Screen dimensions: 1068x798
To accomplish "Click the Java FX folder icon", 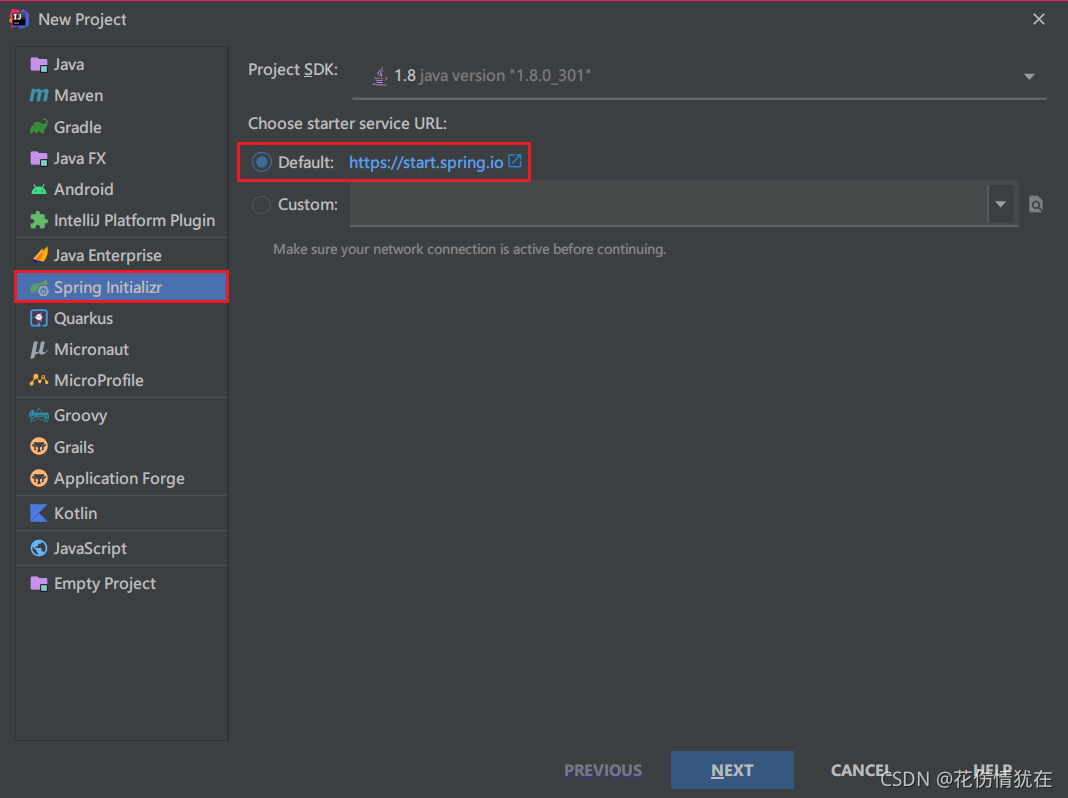I will (39, 159).
